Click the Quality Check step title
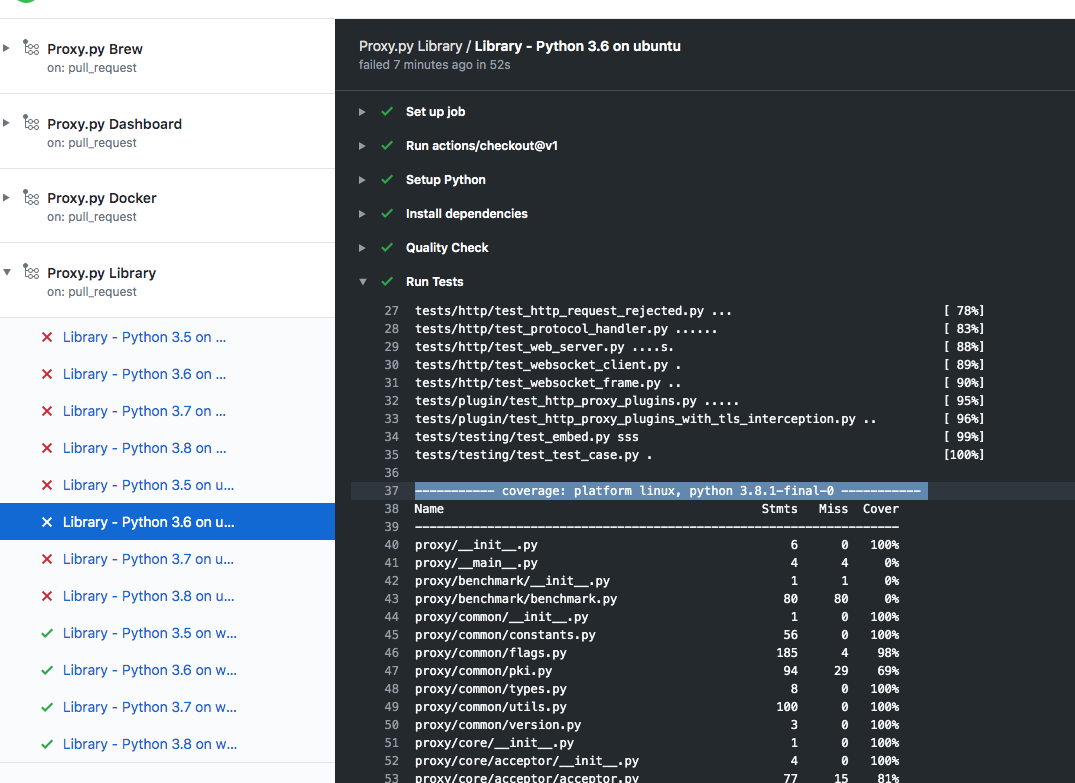Image resolution: width=1075 pixels, height=783 pixels. click(447, 248)
